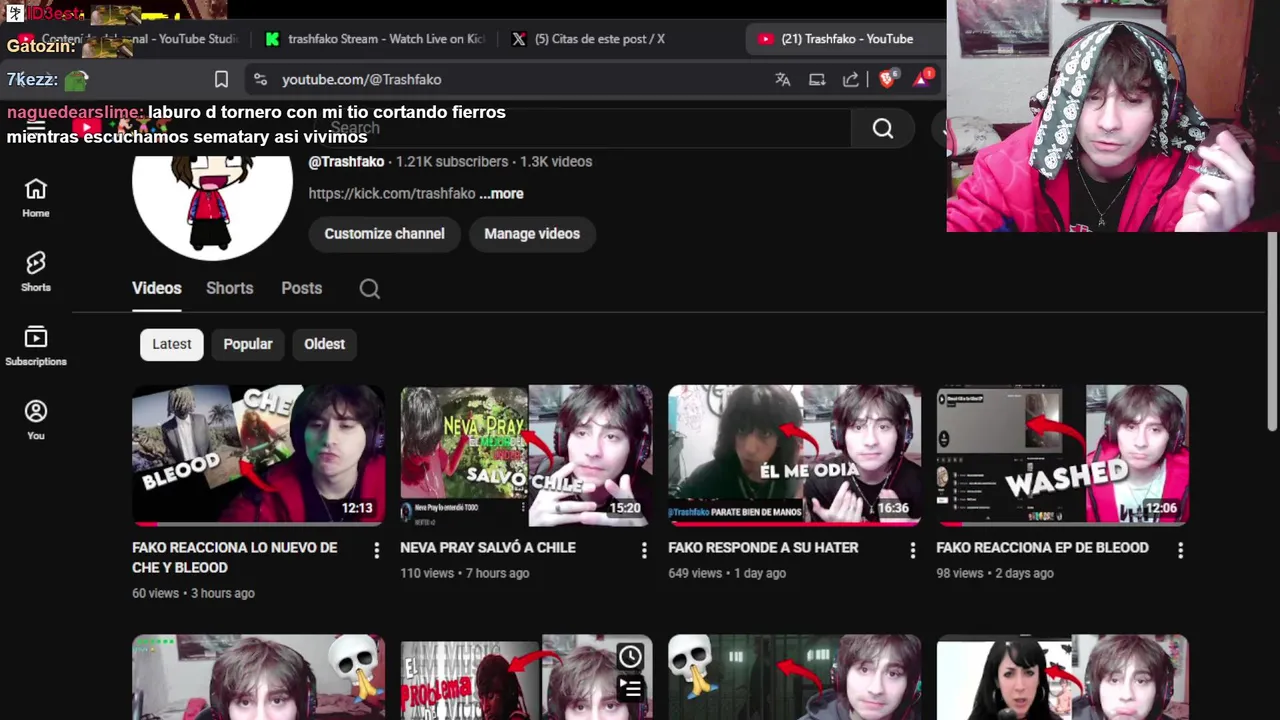Click the '98 views • 2 days ago' text

pyautogui.click(x=995, y=574)
